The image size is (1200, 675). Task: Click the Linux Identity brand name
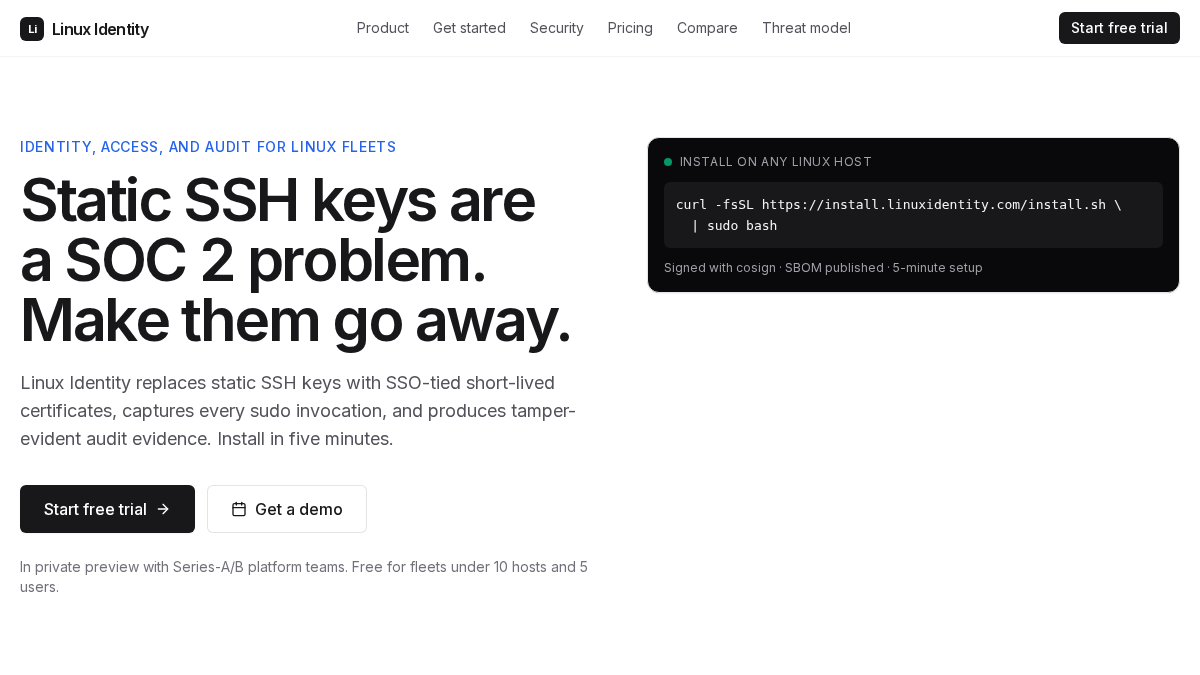pos(100,29)
